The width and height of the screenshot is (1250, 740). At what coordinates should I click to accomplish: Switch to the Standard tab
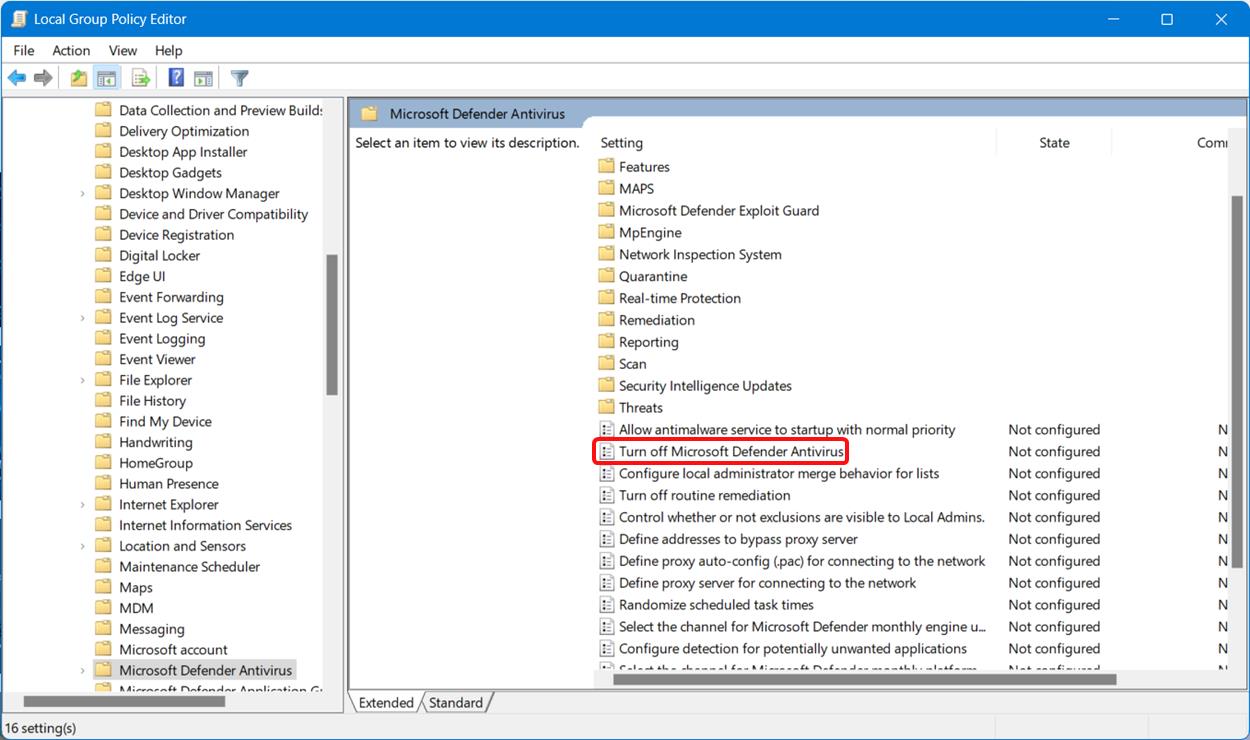(455, 702)
